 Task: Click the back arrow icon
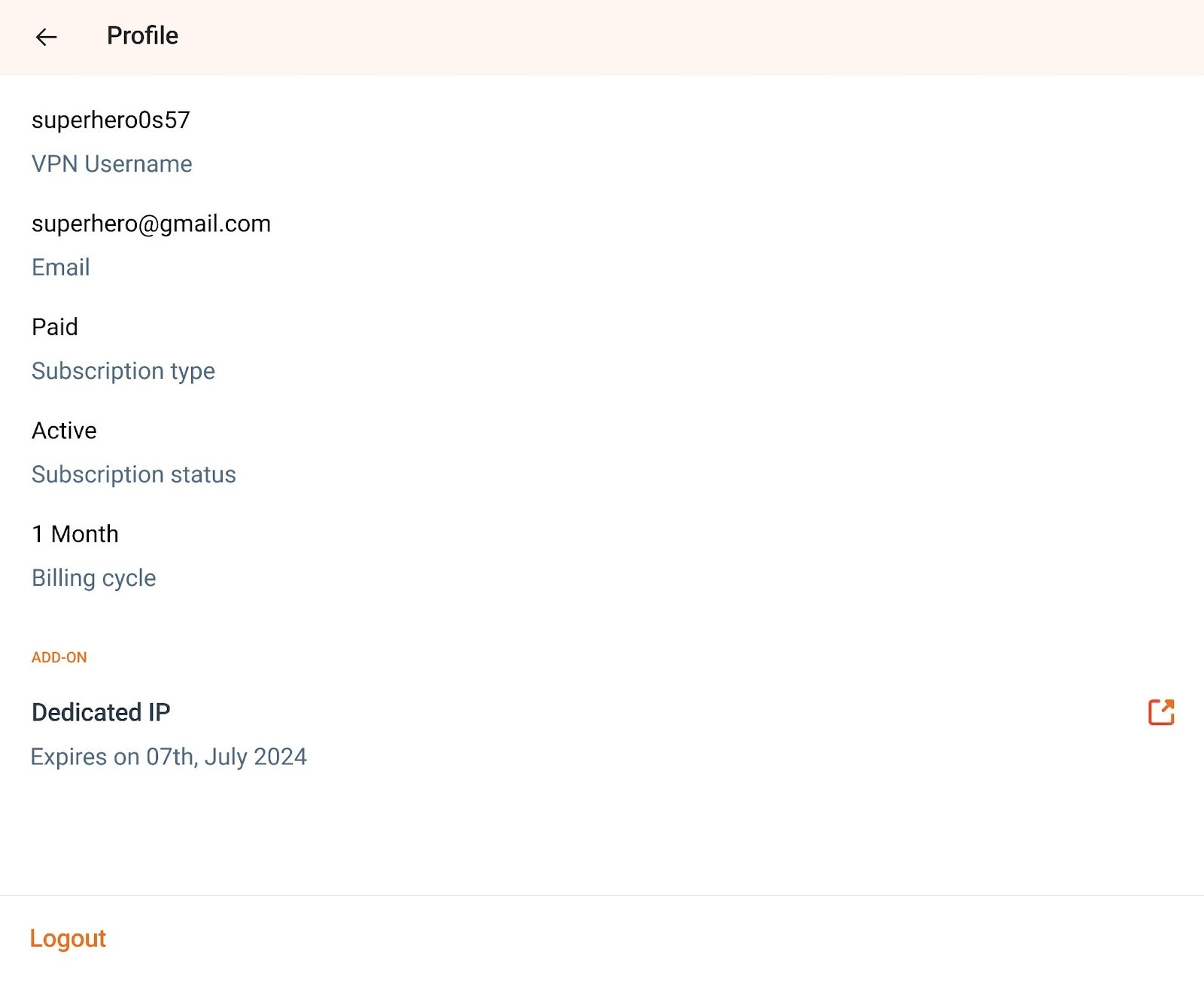(46, 37)
